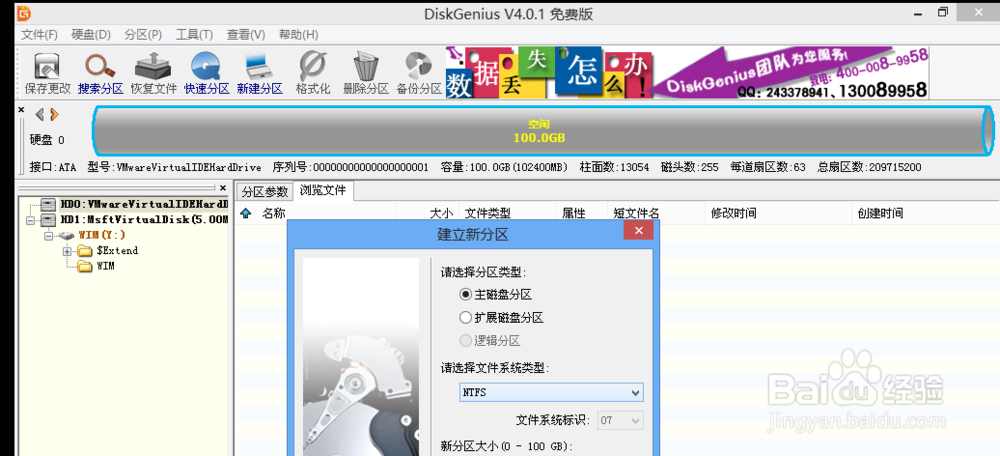This screenshot has width=1000, height=456.
Task: Close the disk bar with small x
Action: point(21,110)
